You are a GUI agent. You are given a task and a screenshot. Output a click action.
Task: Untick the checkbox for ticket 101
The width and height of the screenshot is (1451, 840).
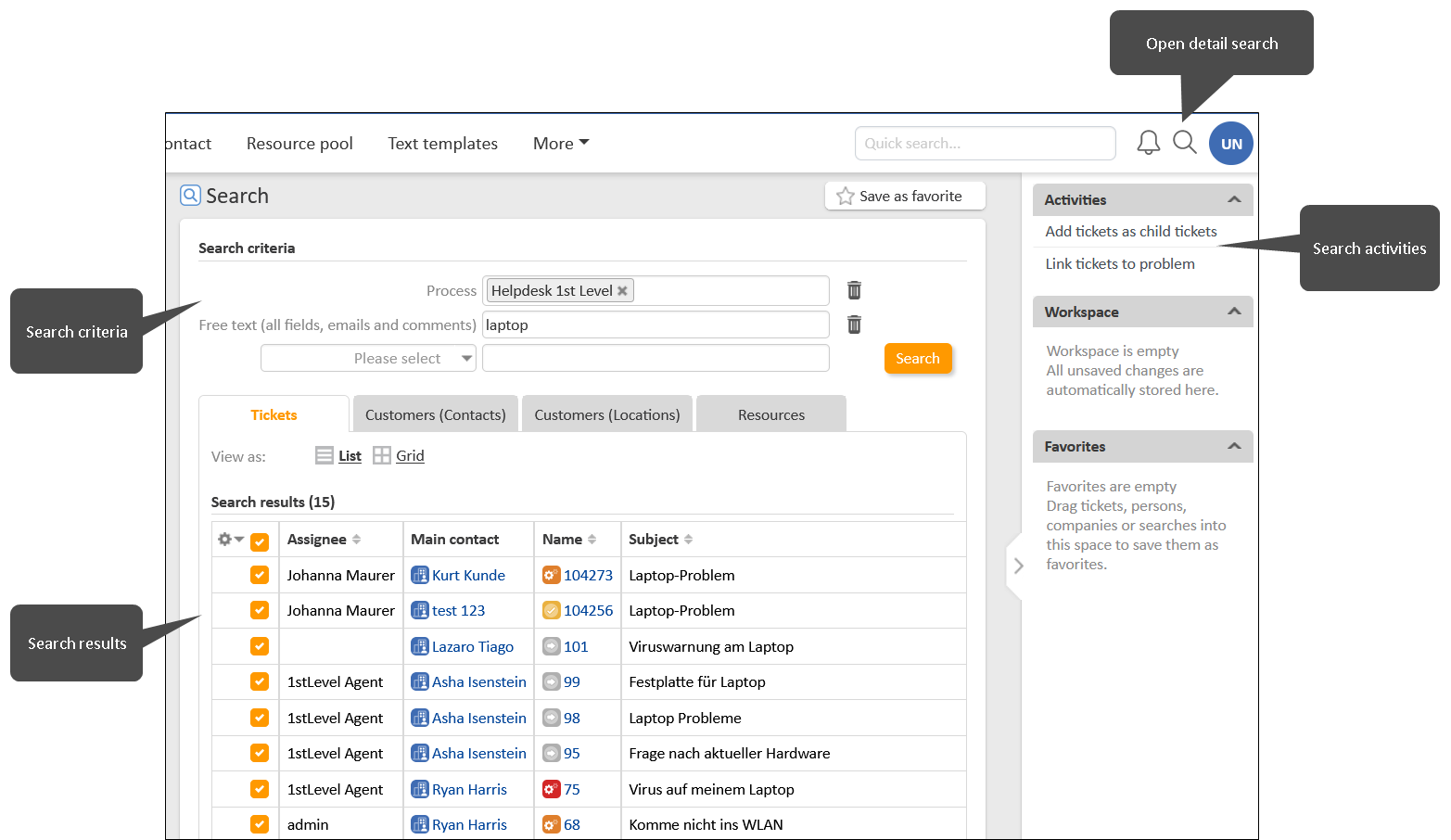coord(260,646)
